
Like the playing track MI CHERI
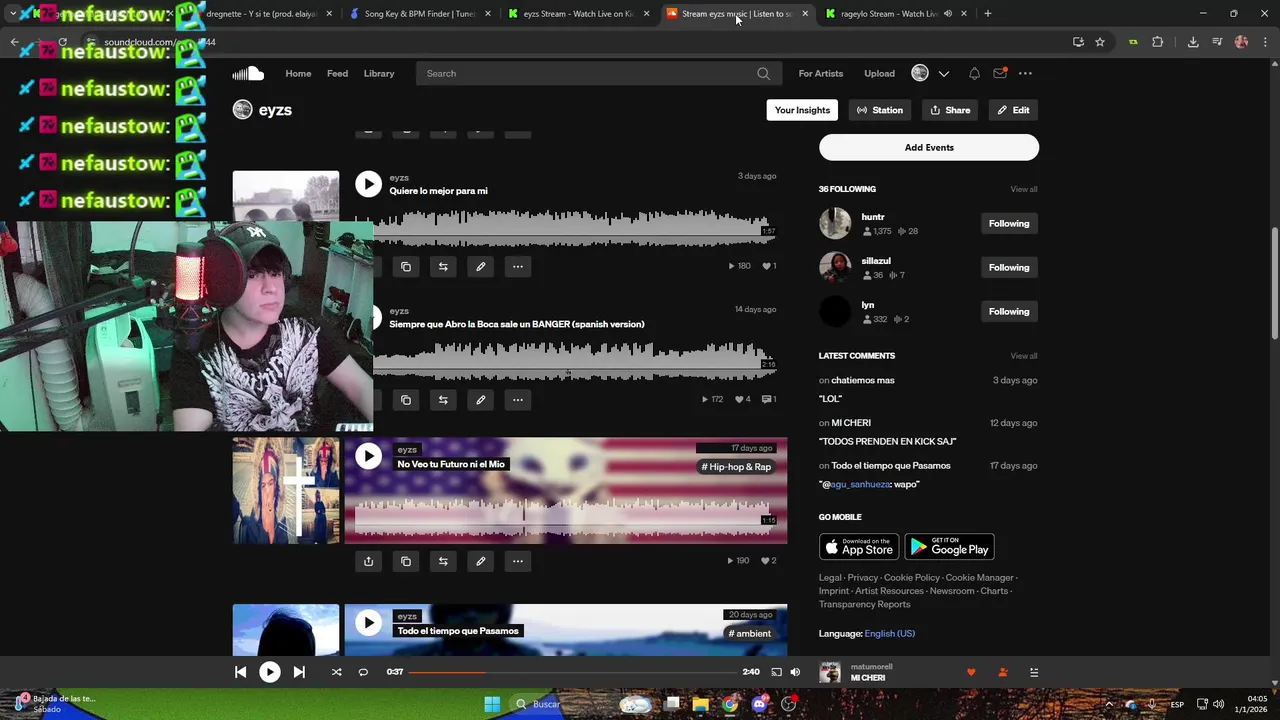click(970, 672)
